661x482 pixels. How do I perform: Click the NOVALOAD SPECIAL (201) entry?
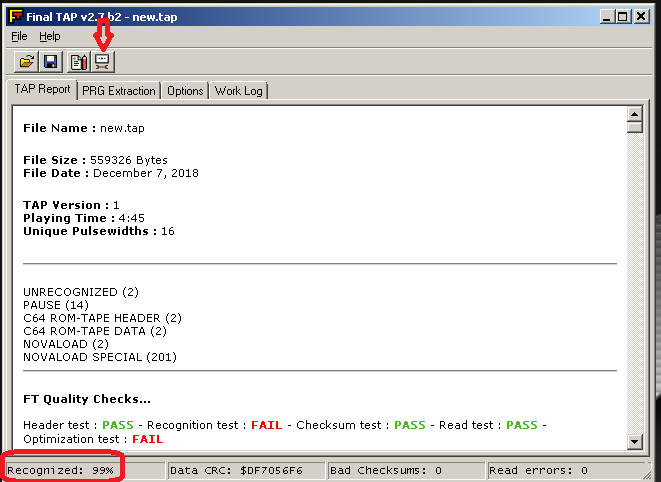(x=100, y=358)
